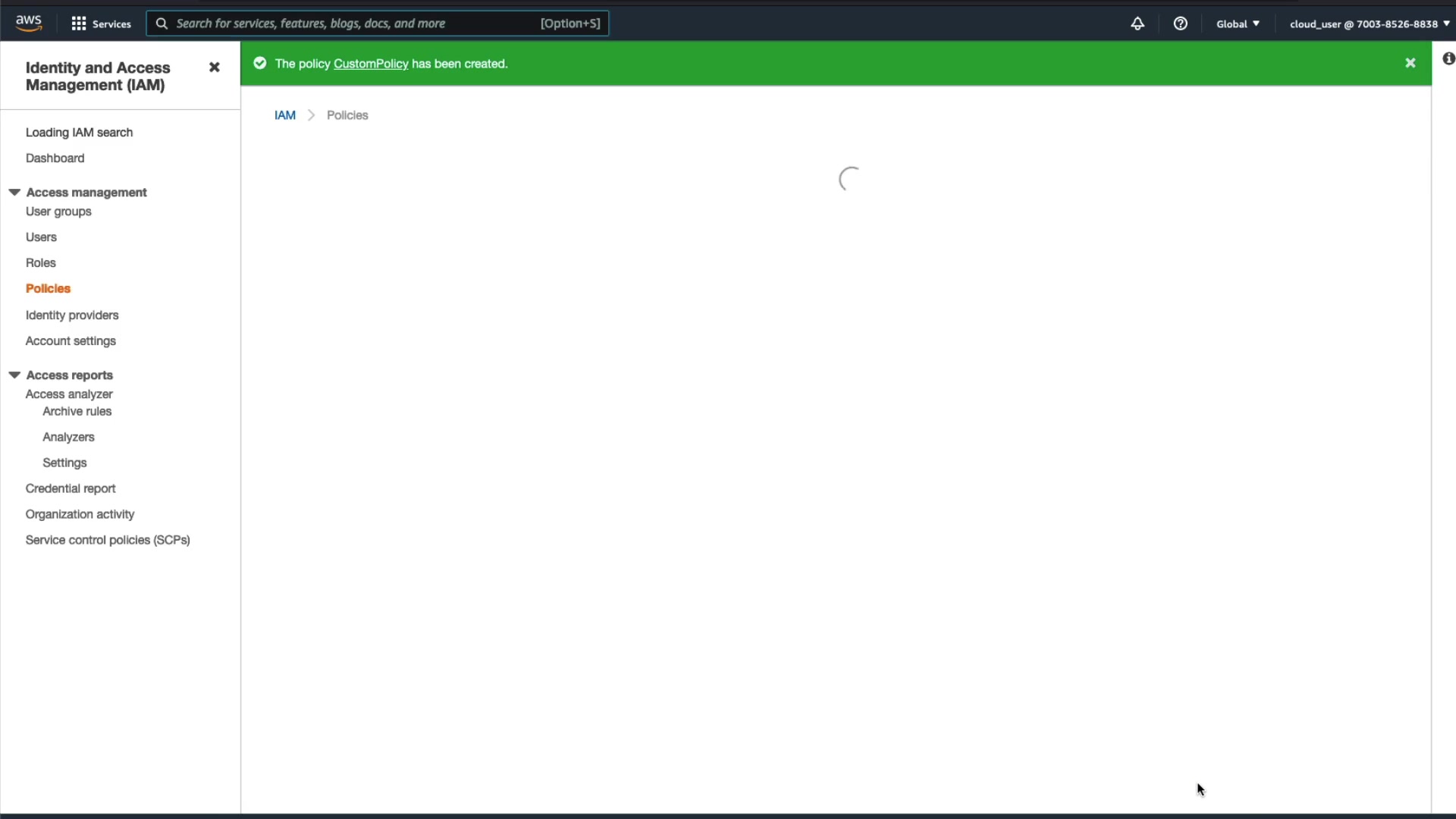Open Identity providers page

(72, 315)
